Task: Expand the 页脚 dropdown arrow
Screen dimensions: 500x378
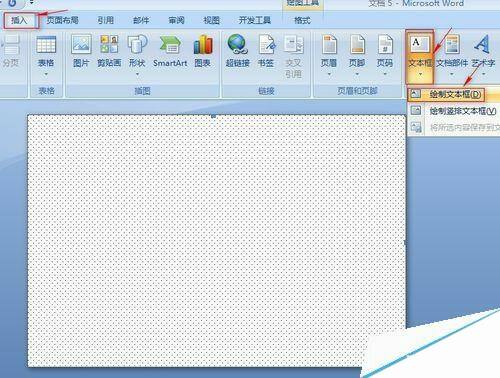Action: point(357,74)
